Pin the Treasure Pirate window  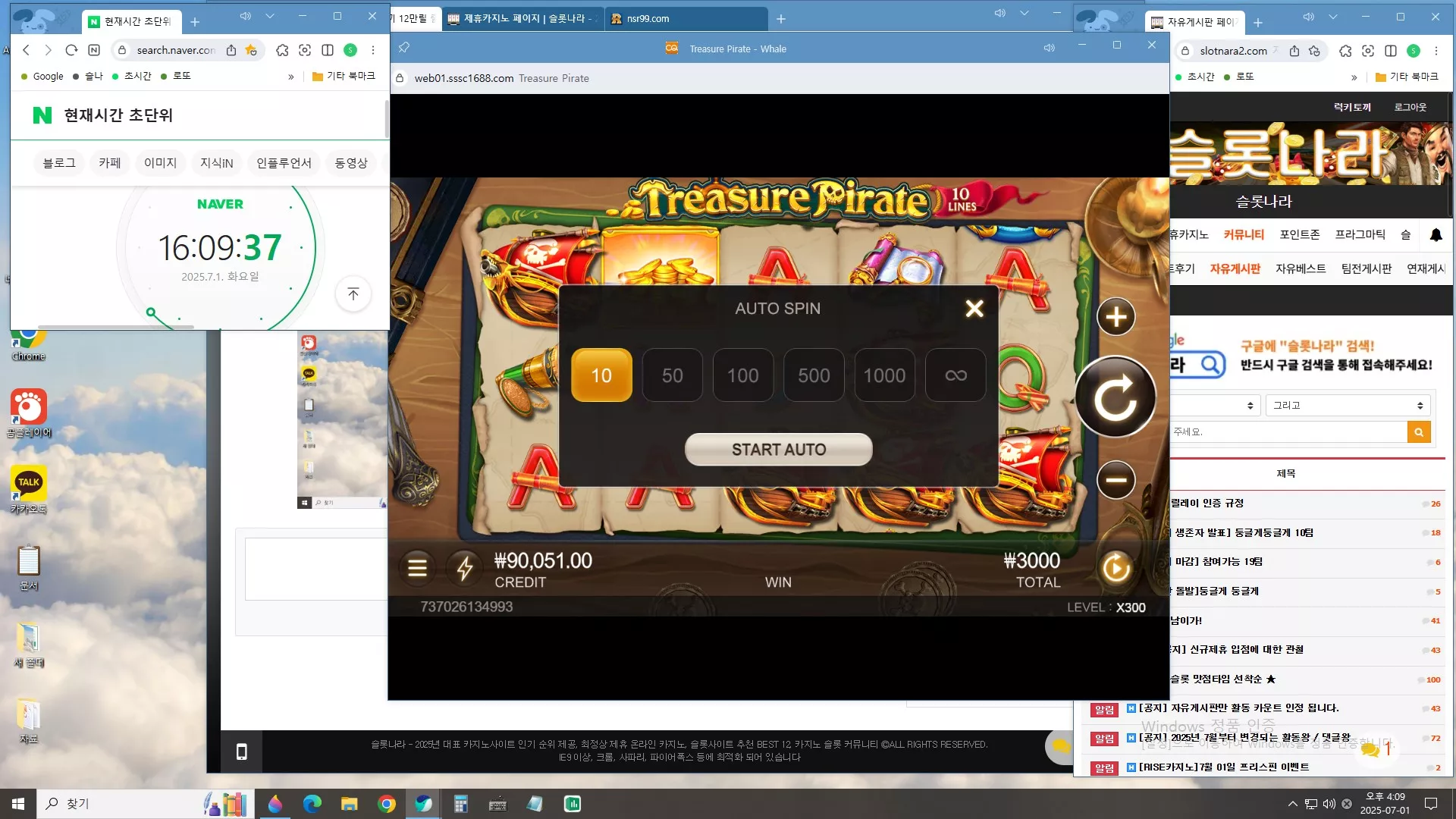[x=404, y=48]
